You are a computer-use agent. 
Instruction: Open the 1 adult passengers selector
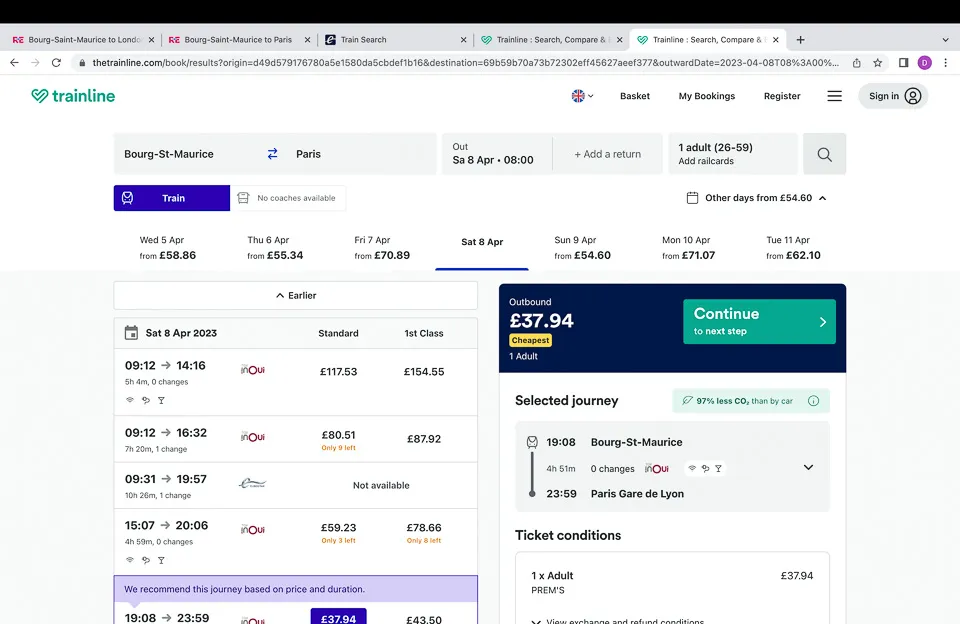tap(733, 154)
